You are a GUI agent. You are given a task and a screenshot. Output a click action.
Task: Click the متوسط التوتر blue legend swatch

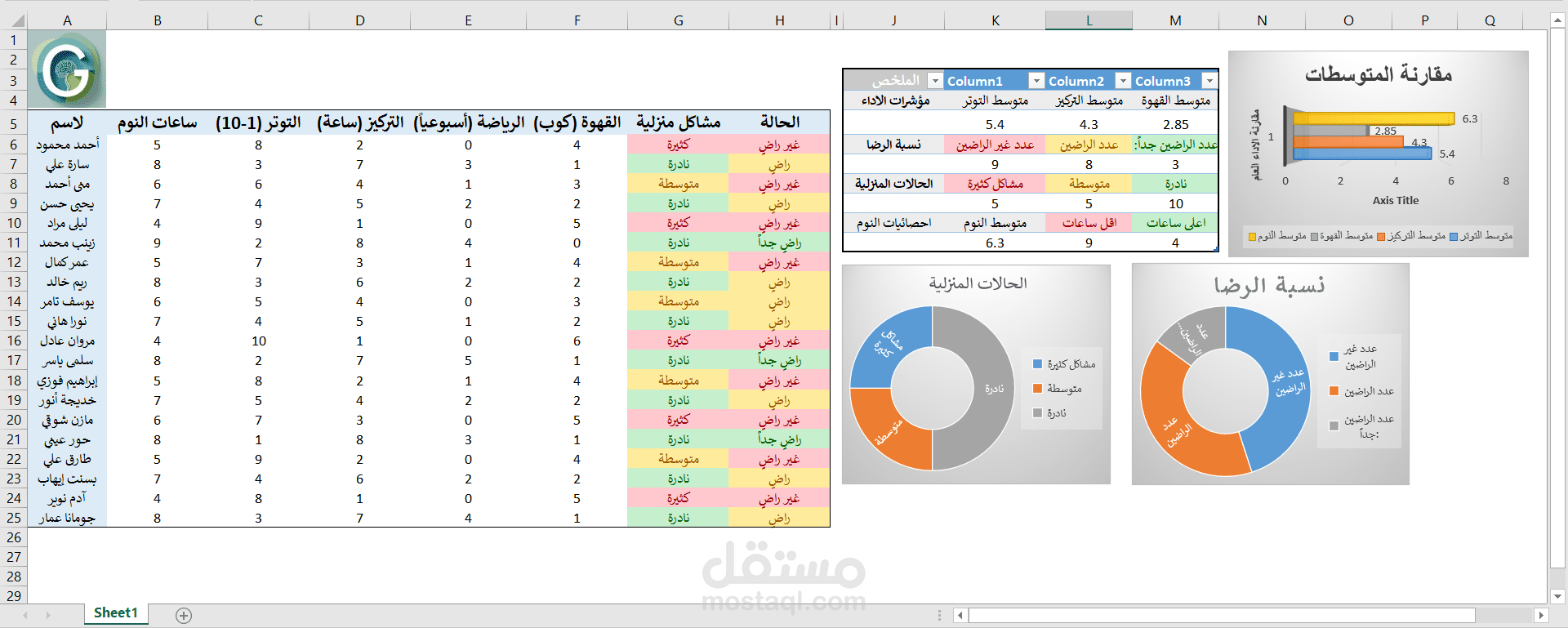point(1454,237)
